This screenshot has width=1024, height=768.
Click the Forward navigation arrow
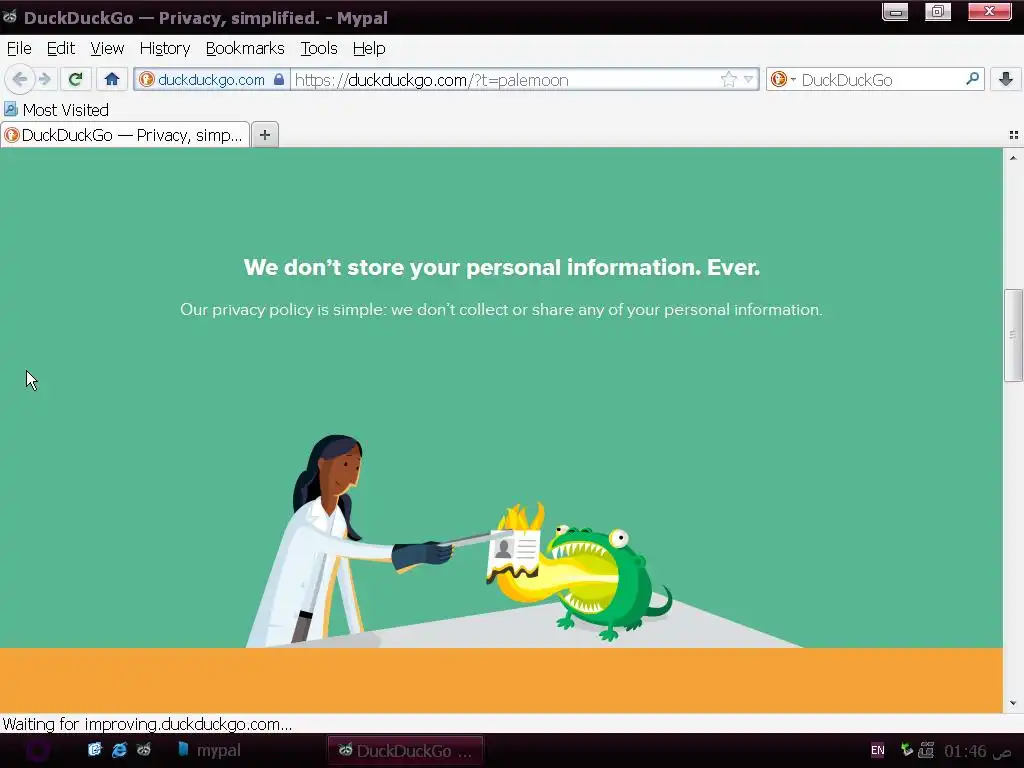pos(44,80)
